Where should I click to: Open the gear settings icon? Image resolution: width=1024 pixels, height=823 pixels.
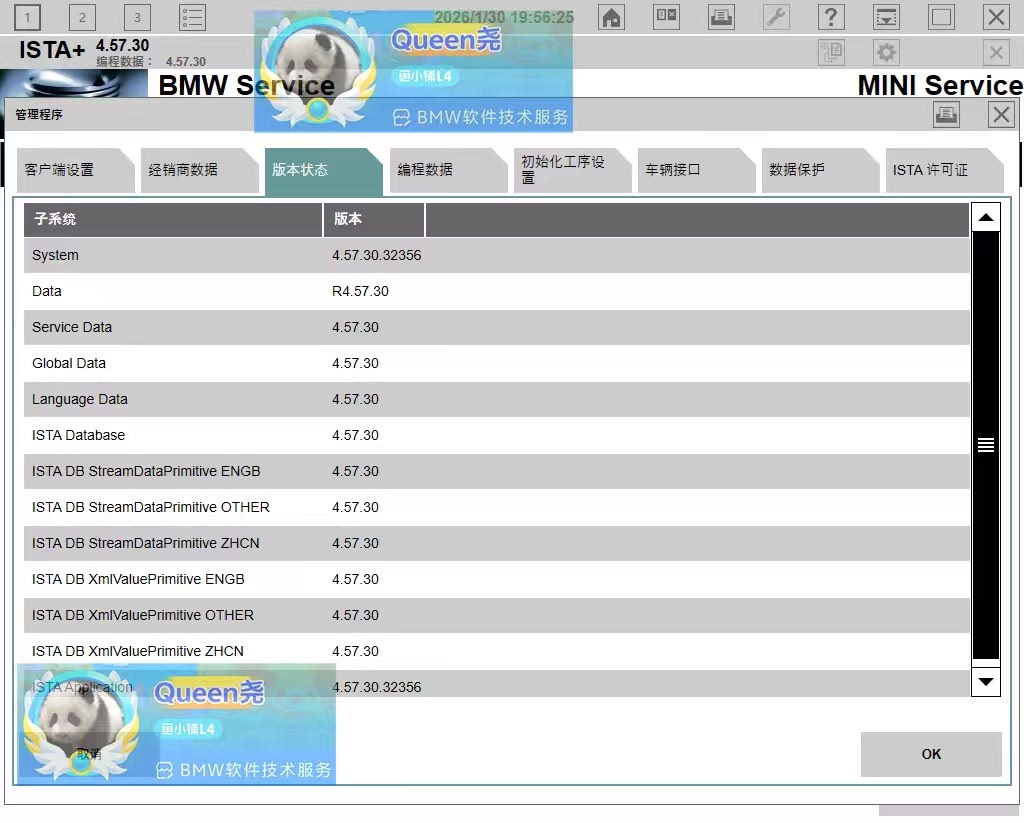(x=886, y=52)
